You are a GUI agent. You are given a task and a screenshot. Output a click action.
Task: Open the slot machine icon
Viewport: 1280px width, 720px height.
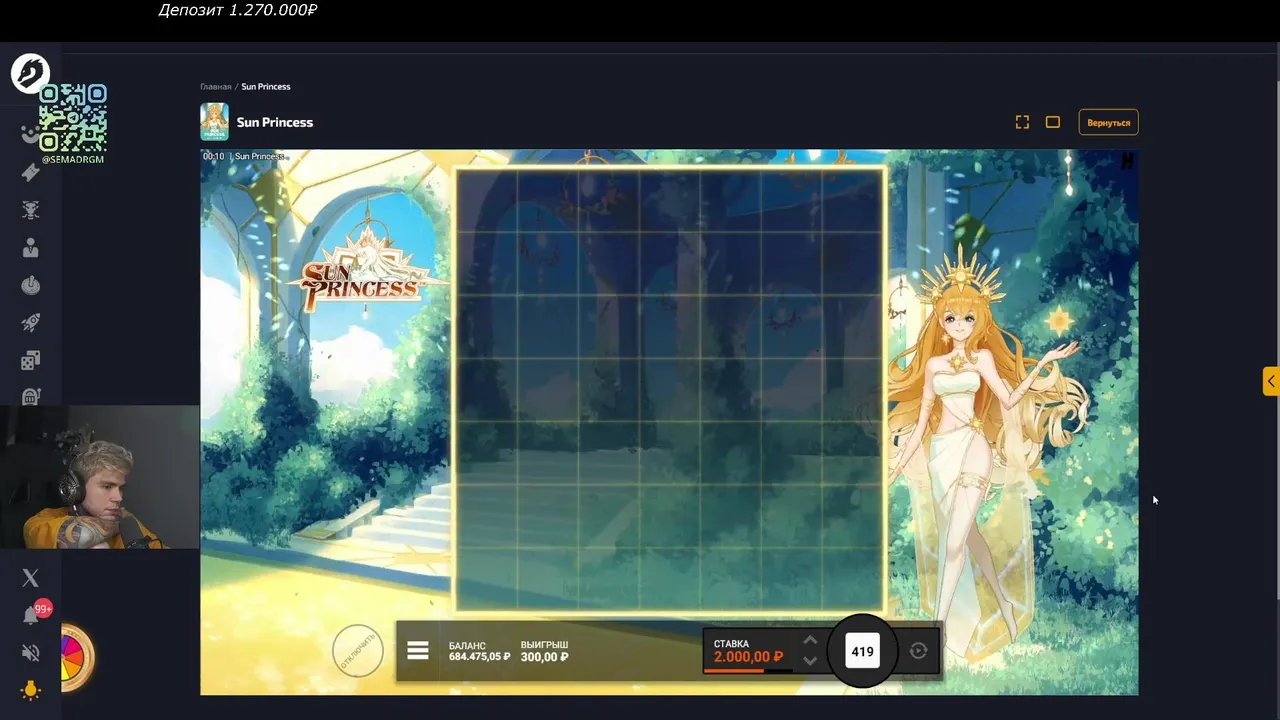30,396
